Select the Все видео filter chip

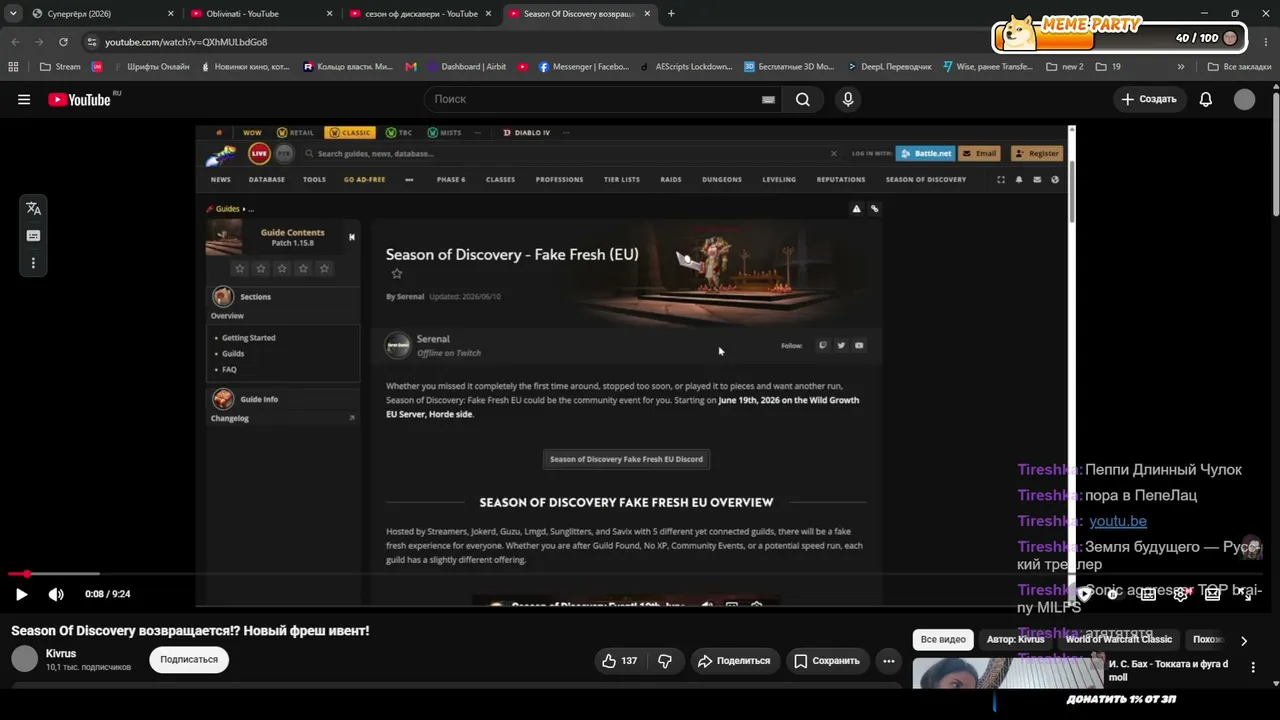[x=943, y=640]
